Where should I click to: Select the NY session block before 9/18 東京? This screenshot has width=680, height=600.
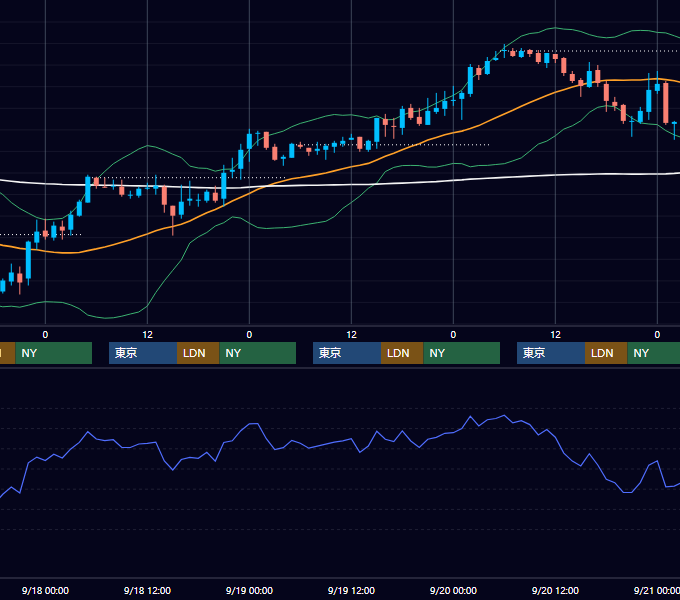[54, 353]
